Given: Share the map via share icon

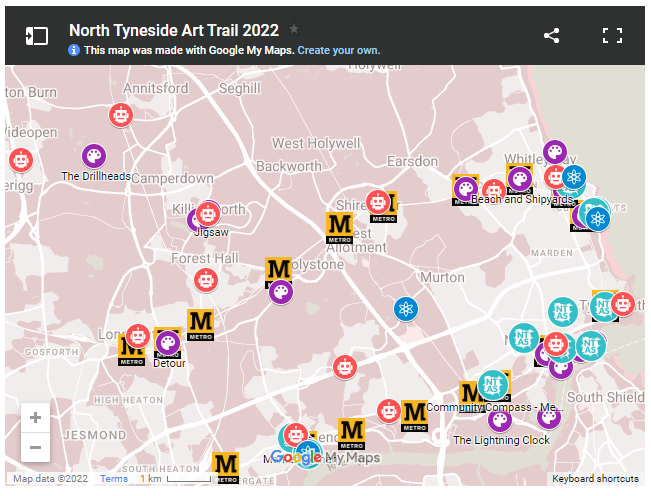Looking at the screenshot, I should (x=551, y=36).
